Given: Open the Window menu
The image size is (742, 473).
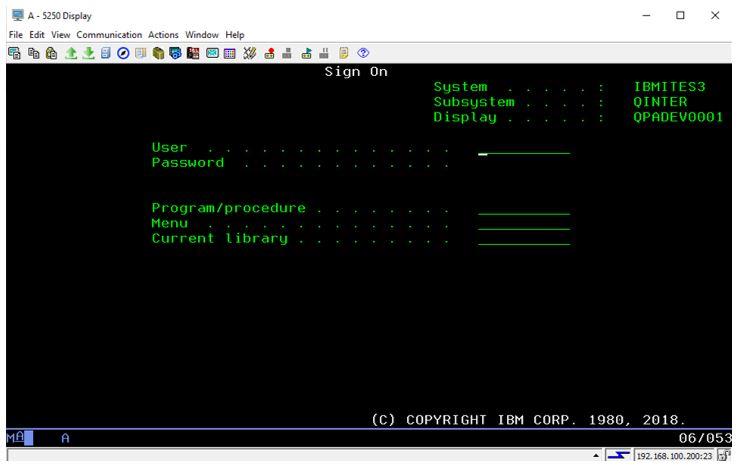Looking at the screenshot, I should [202, 35].
